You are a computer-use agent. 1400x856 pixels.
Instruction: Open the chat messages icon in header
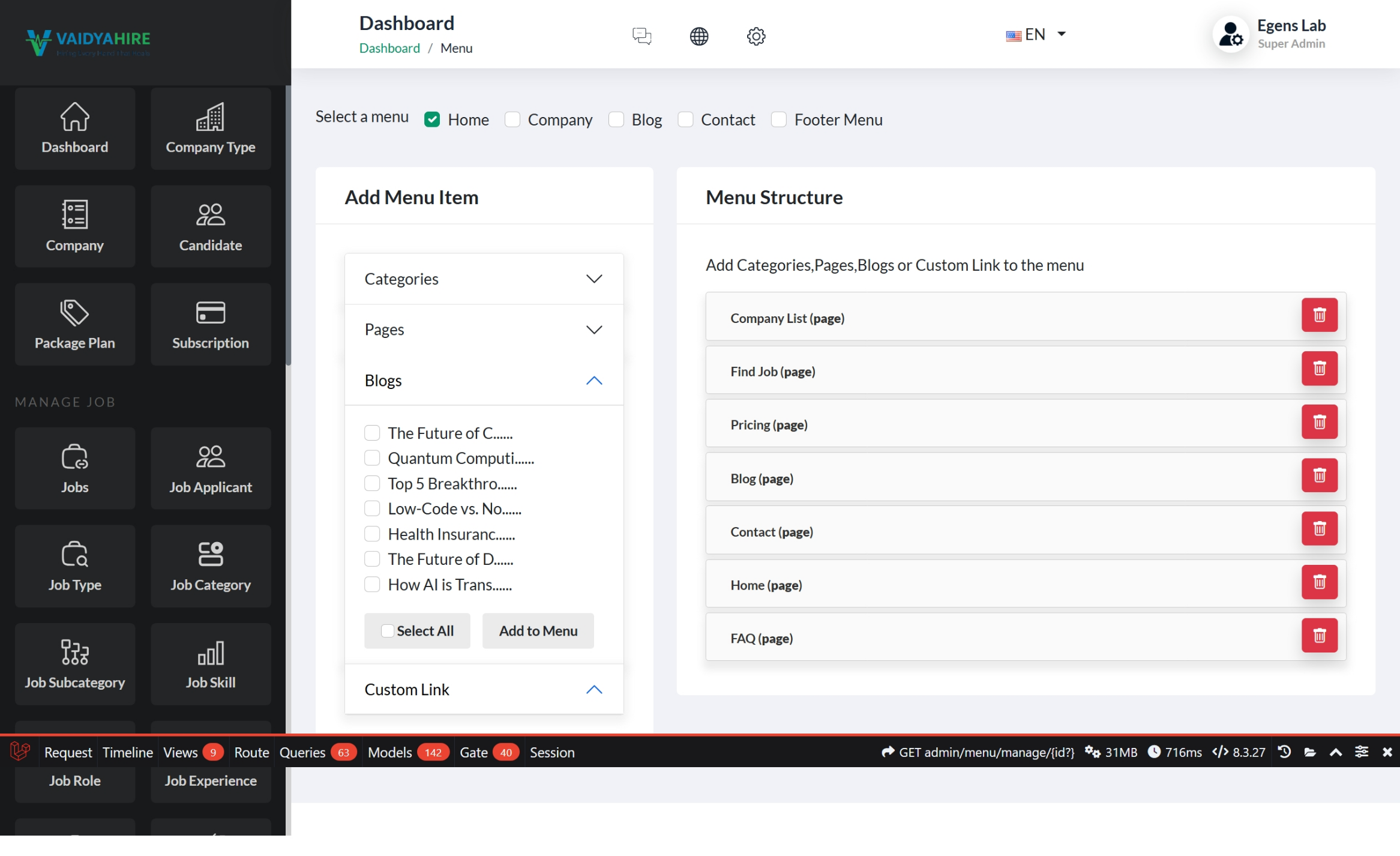click(x=641, y=36)
